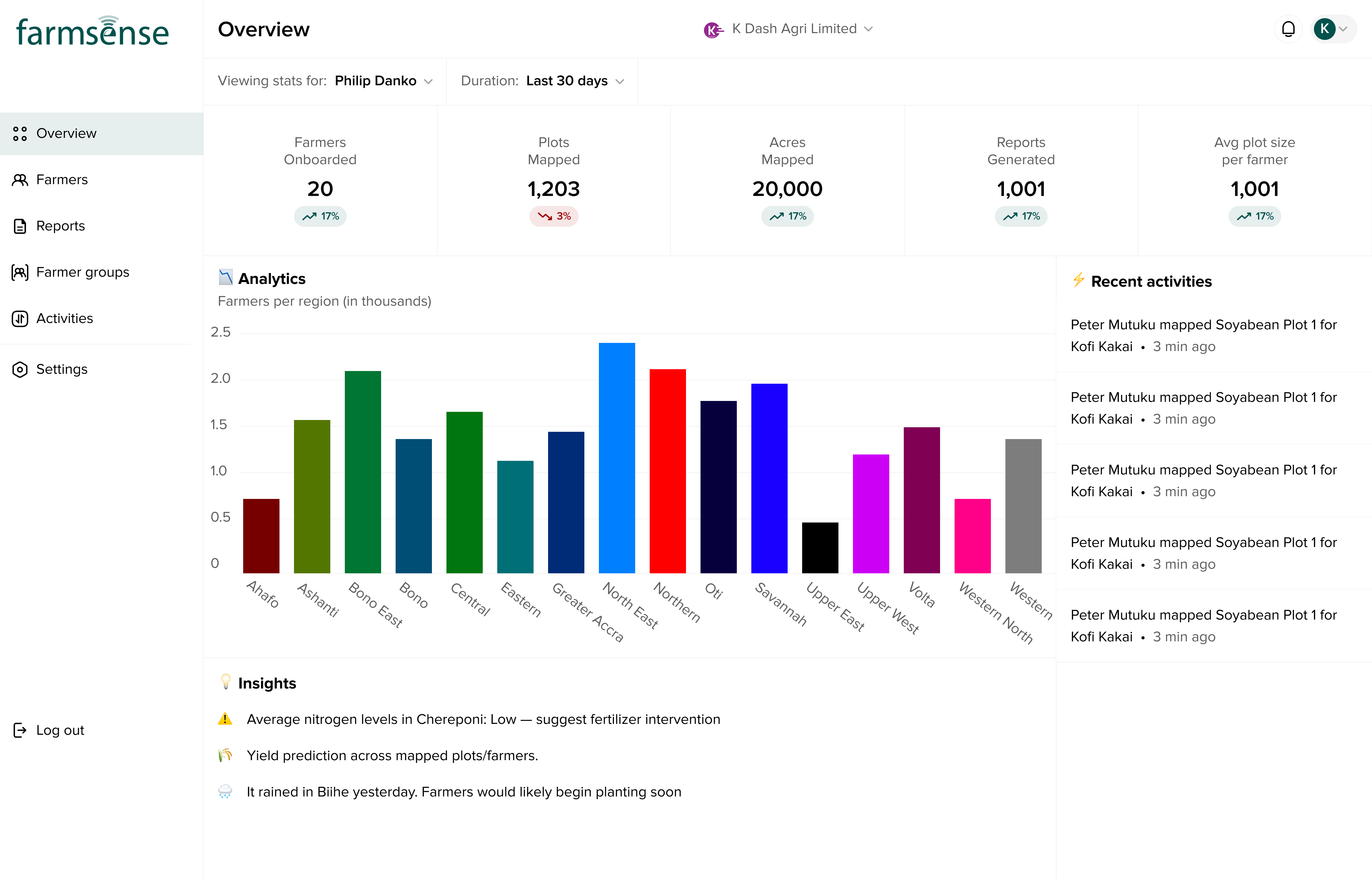Click the nitrogen levels Chereponi insight

483,719
